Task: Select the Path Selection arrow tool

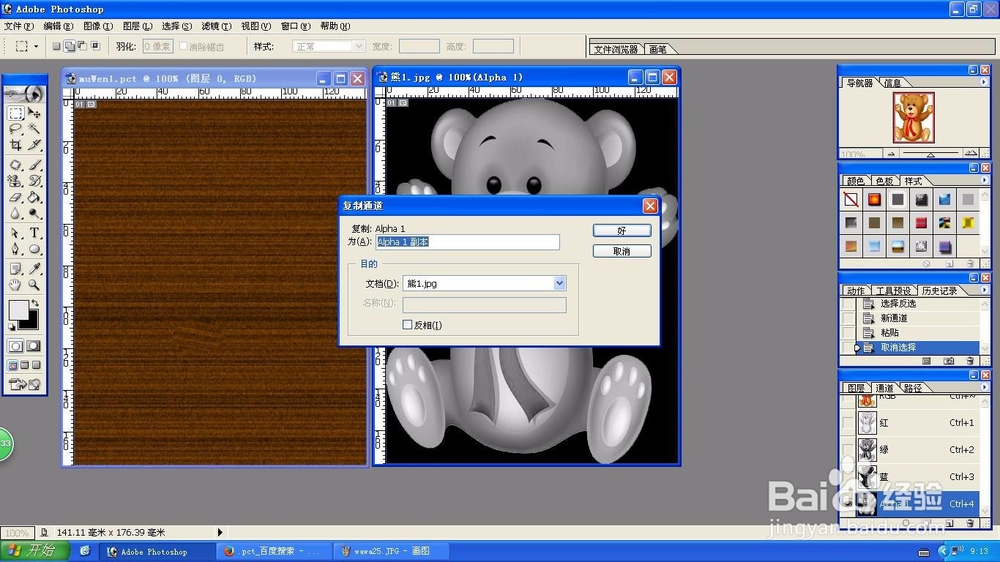Action: tap(16, 233)
